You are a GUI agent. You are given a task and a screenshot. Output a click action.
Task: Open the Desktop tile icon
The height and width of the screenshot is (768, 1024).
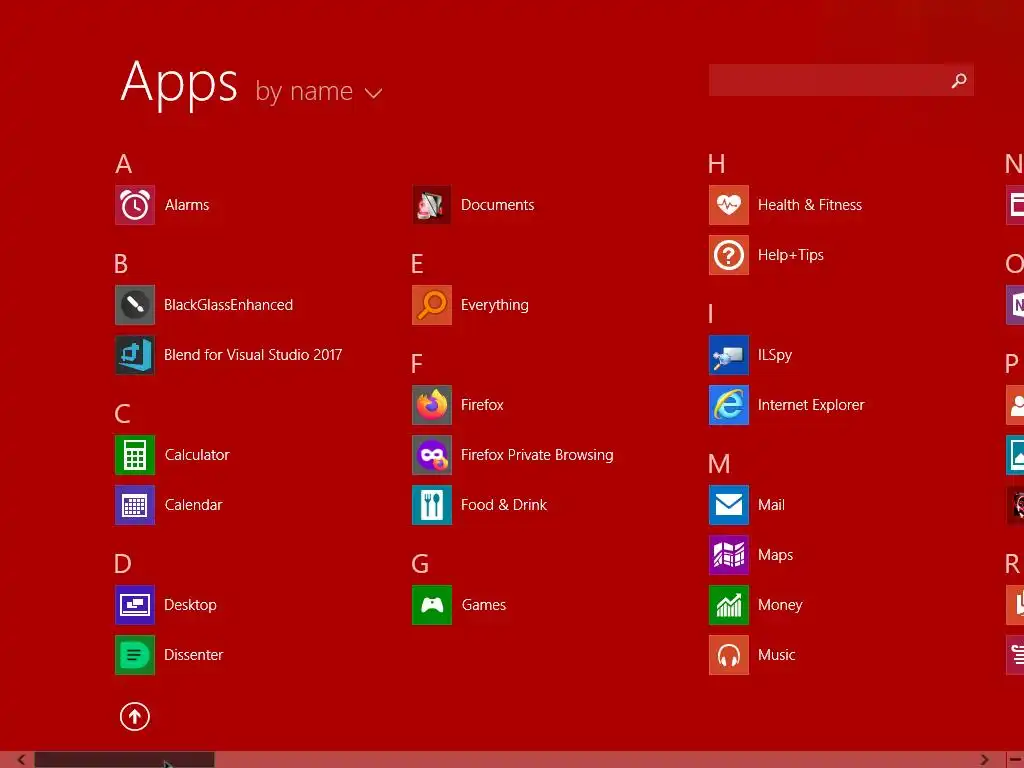[135, 605]
